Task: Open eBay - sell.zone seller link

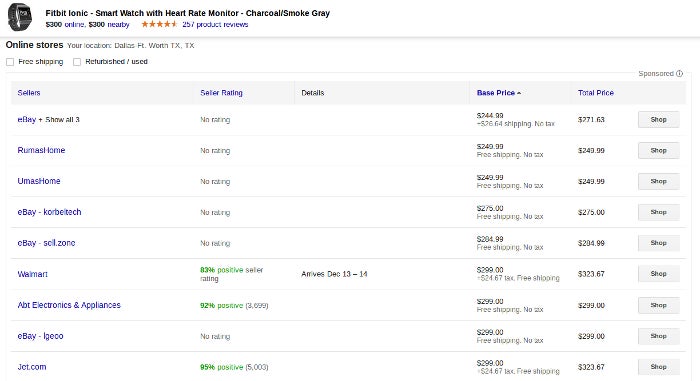Action: (46, 243)
